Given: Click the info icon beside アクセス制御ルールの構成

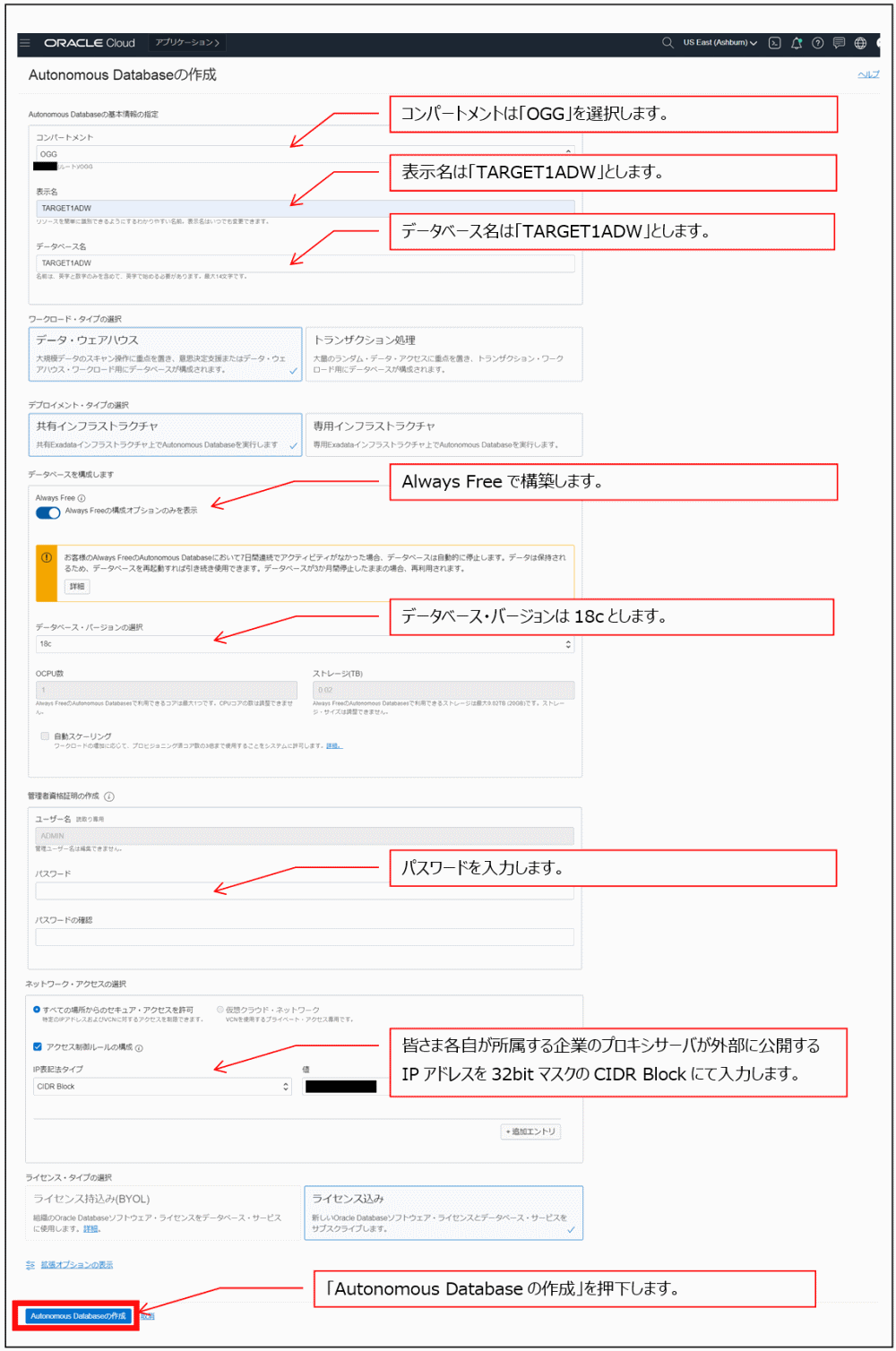Looking at the screenshot, I should pyautogui.click(x=139, y=1047).
